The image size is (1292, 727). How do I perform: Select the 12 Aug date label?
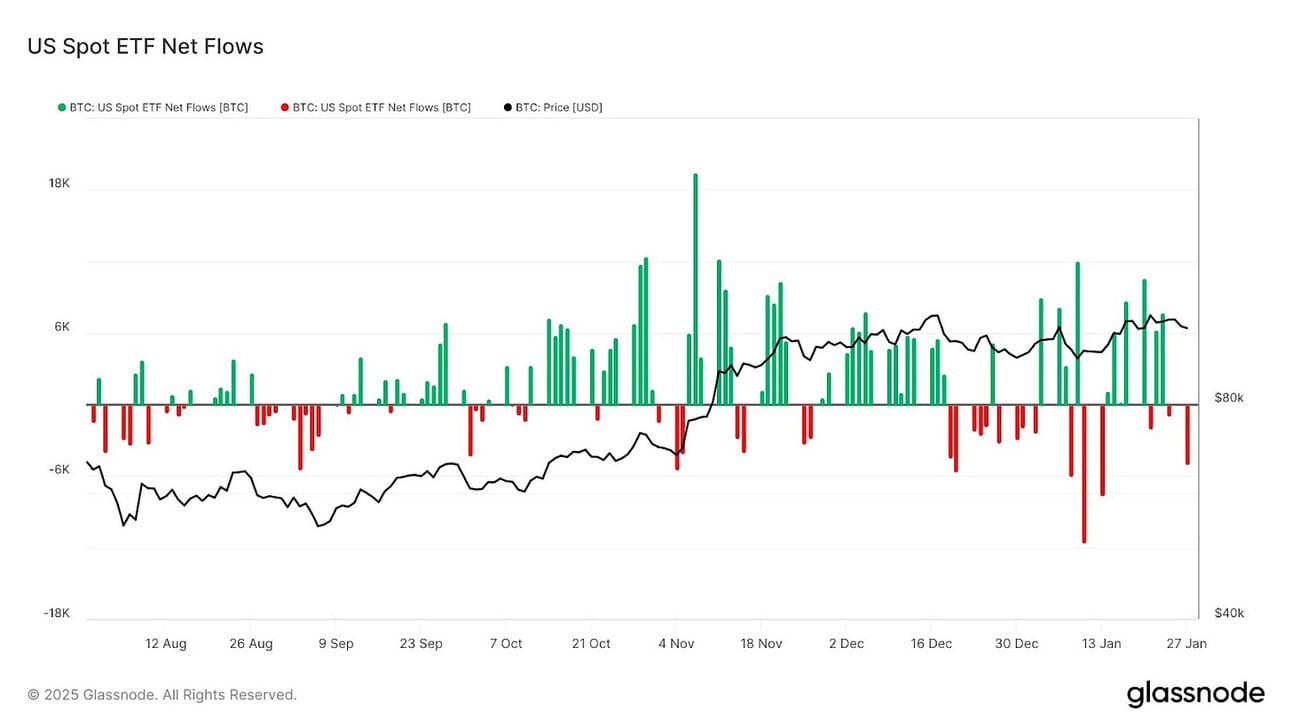tap(166, 644)
